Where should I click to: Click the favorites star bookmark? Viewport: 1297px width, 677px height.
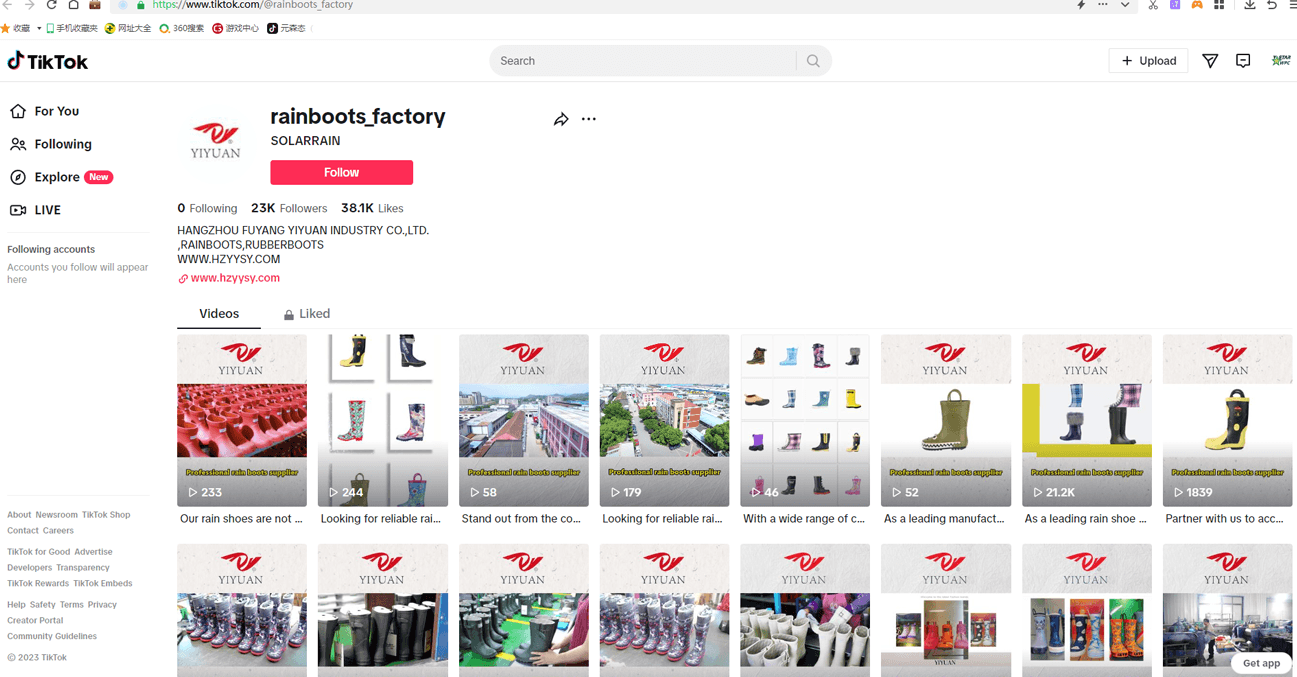tap(16, 28)
